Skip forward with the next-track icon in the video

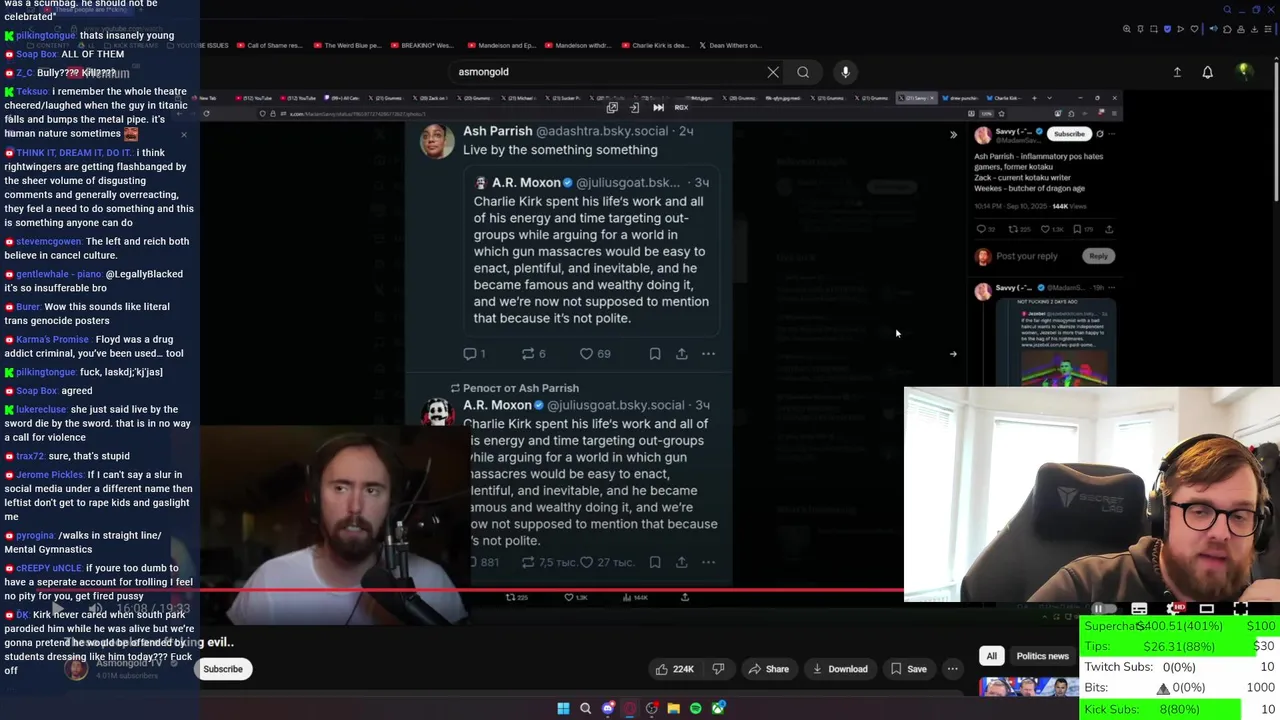tap(658, 107)
